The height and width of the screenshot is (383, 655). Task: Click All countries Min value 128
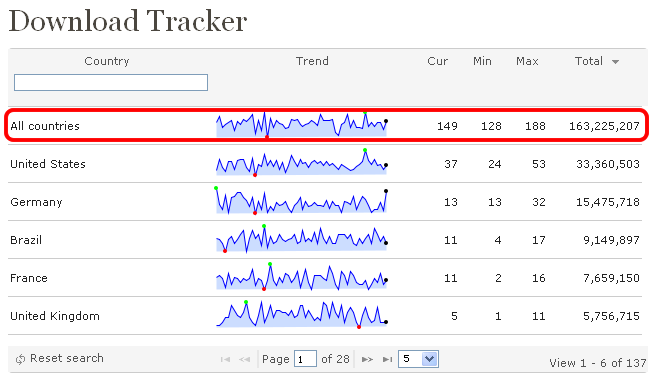coord(491,126)
